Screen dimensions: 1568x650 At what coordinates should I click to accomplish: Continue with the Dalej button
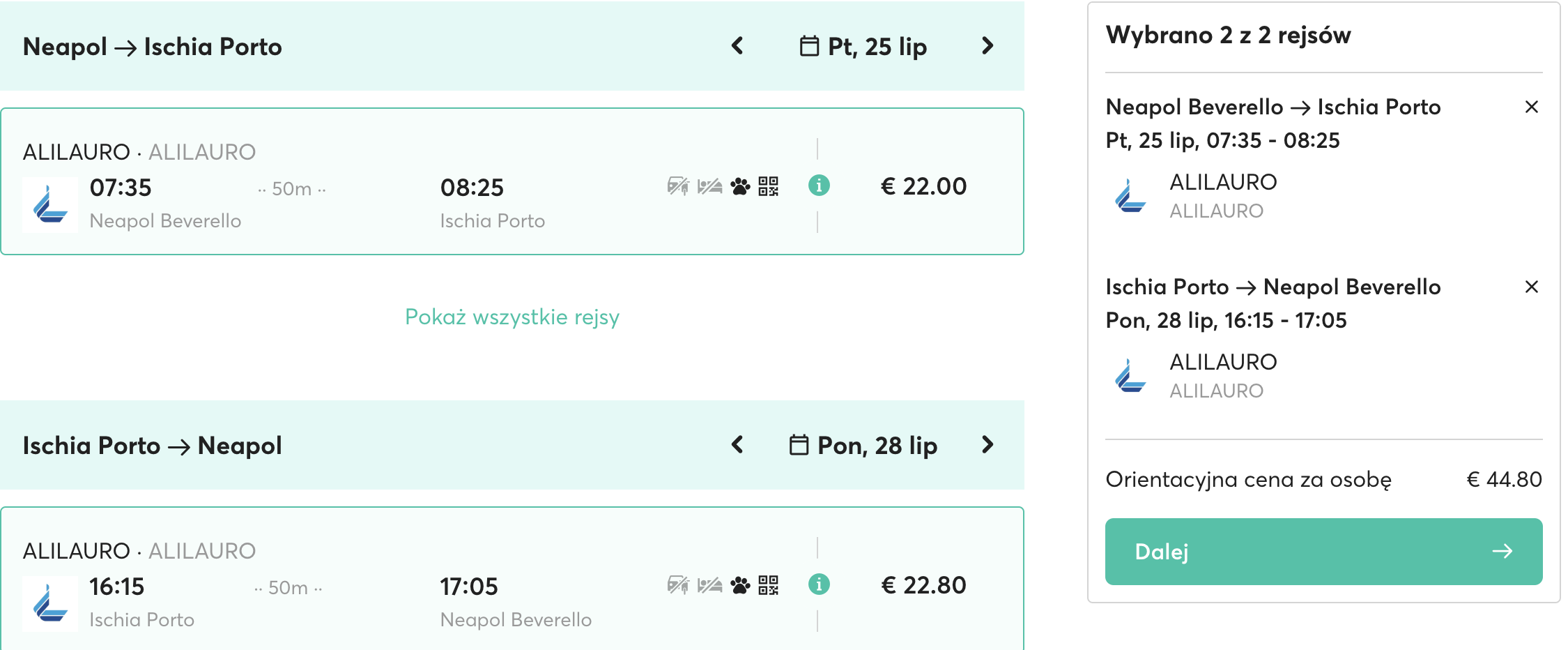[x=1323, y=552]
